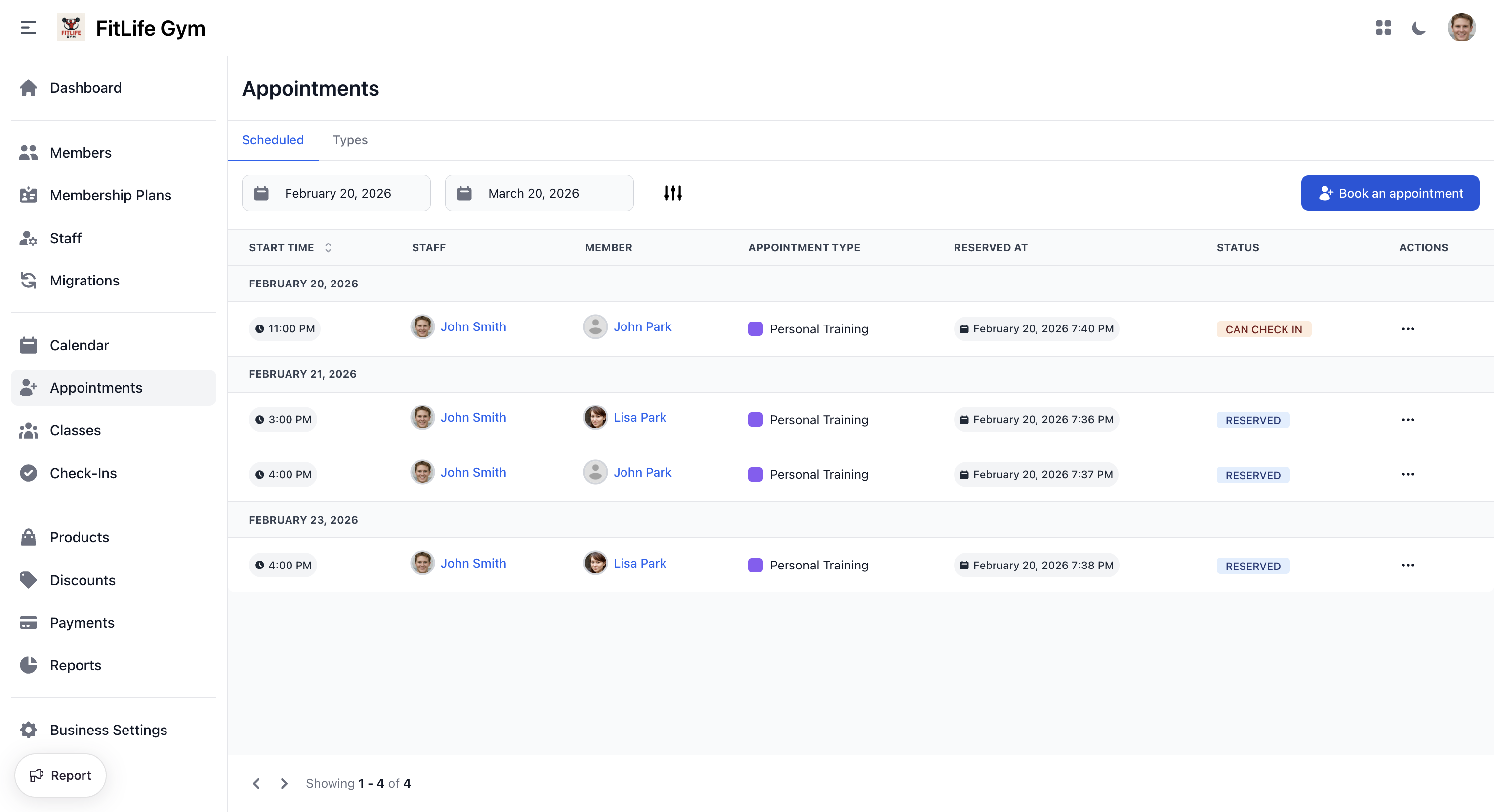Toggle dark mode with the moon icon
The image size is (1494, 812).
(x=1418, y=27)
